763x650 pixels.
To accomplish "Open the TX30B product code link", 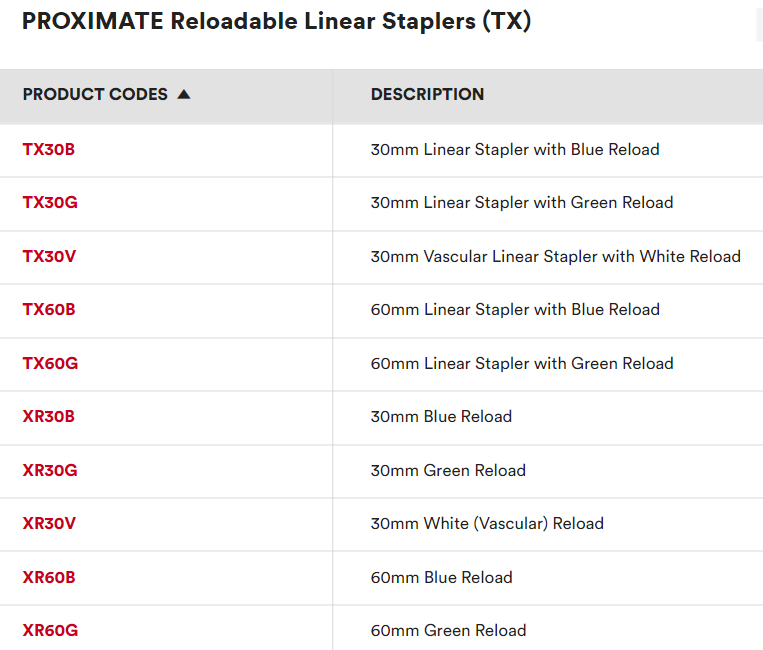I will coord(49,150).
